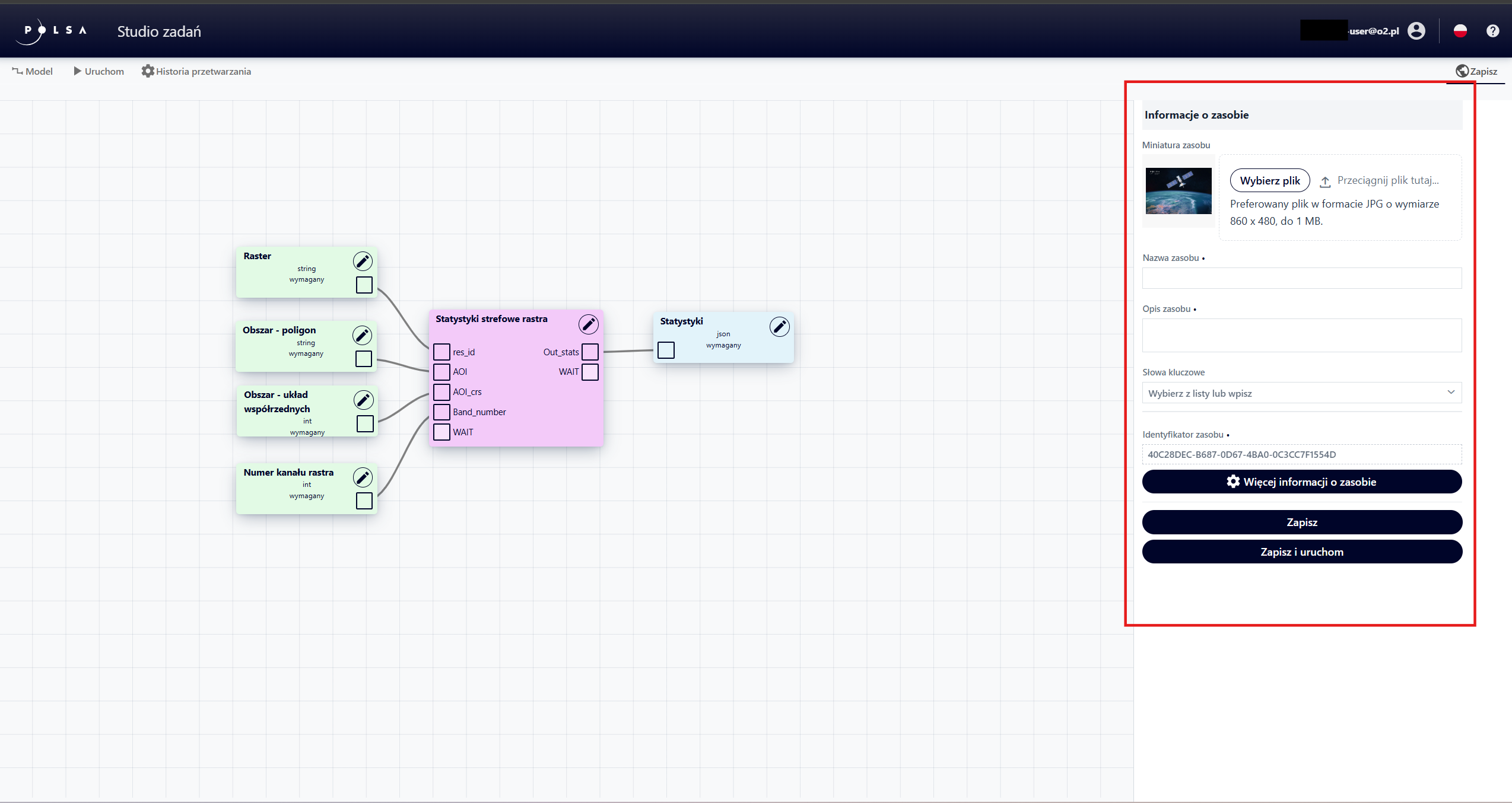Click pencil icon on Obszar - poligon node
Screen dimensions: 1512x803
point(362,335)
